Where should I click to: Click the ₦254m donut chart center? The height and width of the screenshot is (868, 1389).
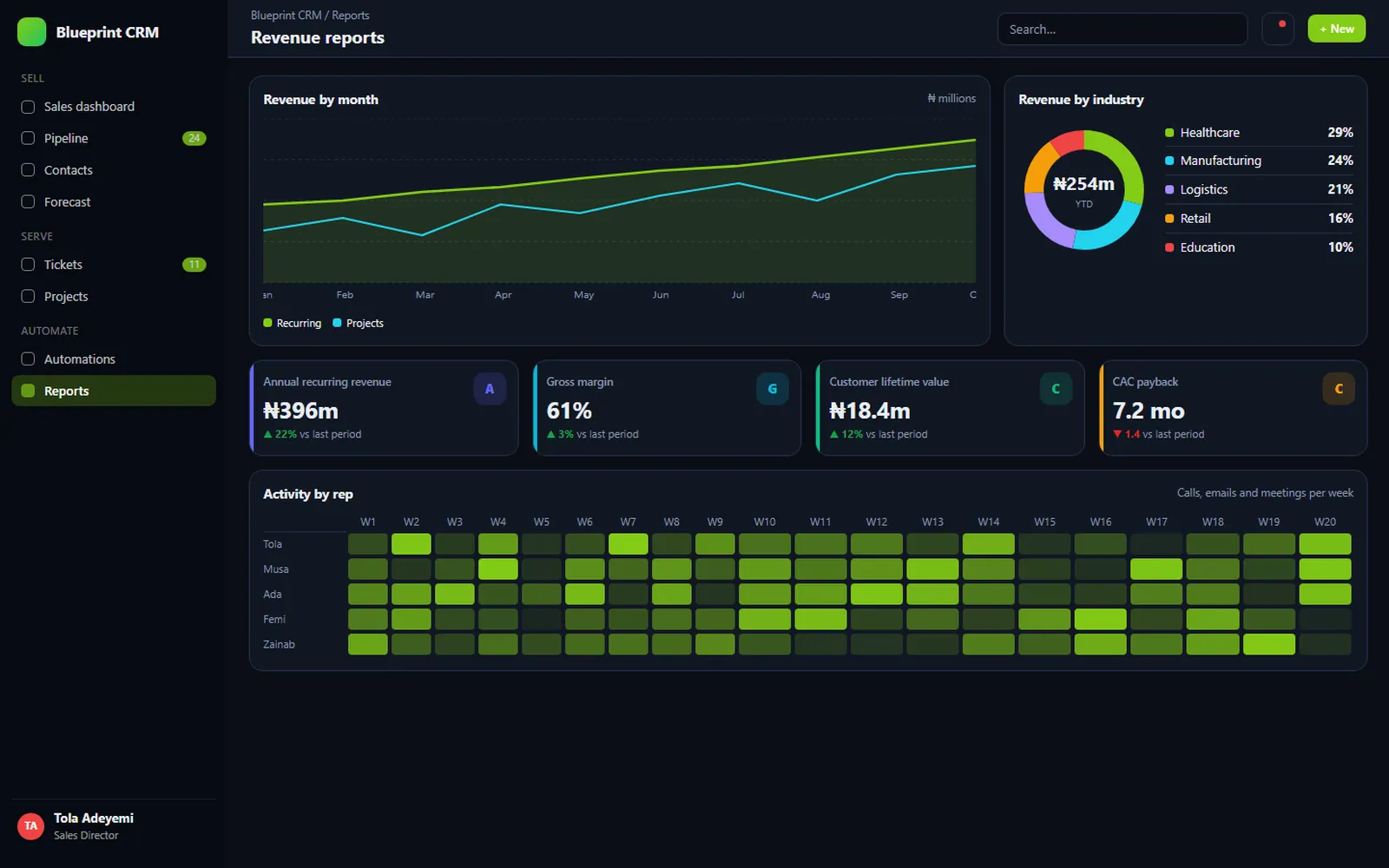pyautogui.click(x=1083, y=189)
